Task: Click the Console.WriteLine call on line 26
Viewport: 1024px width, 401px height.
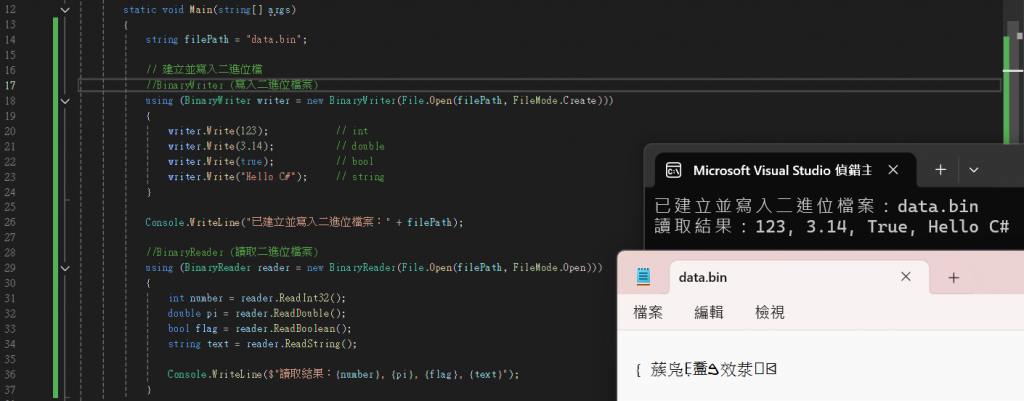Action: tap(304, 222)
